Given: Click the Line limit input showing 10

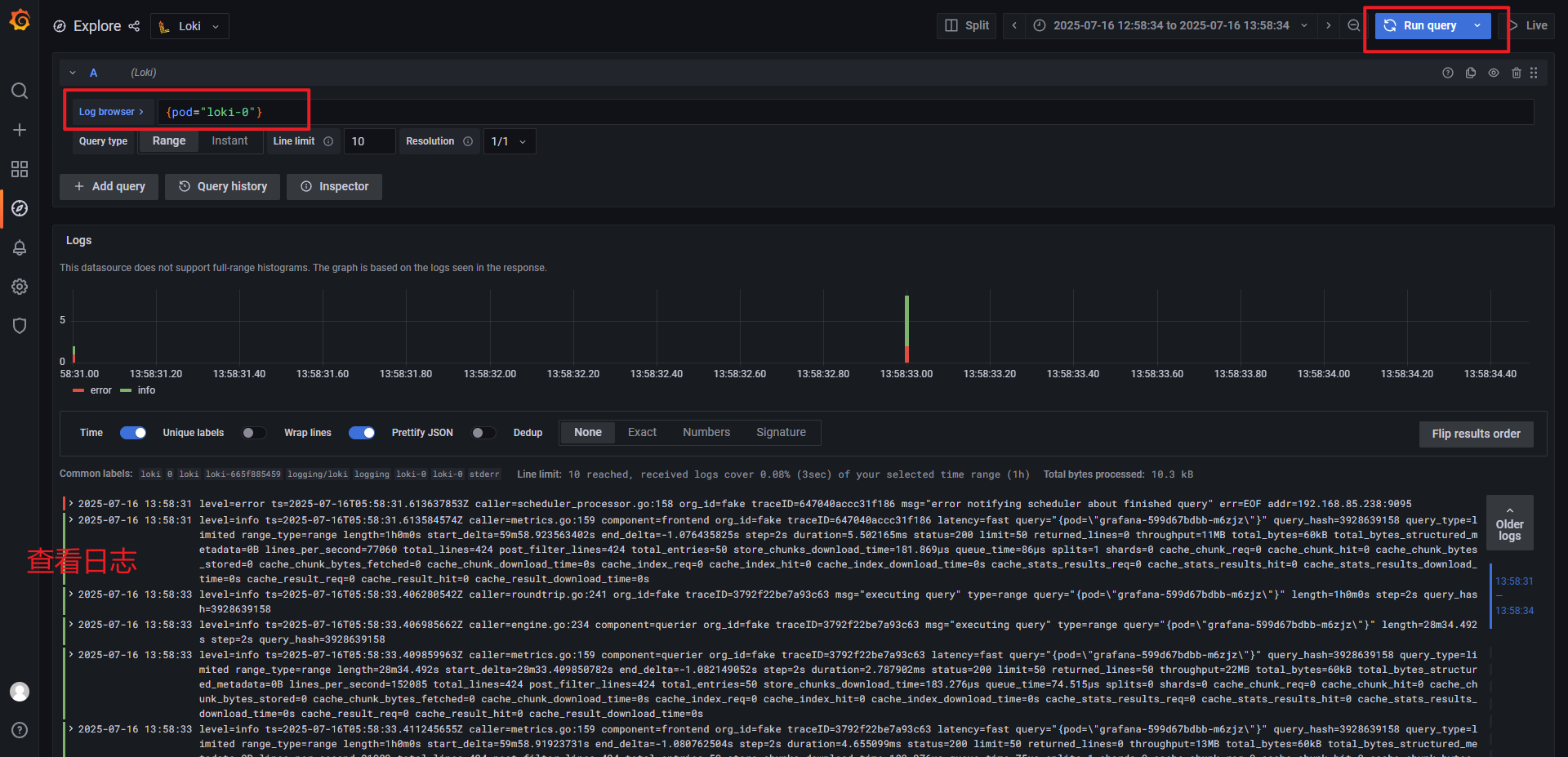Looking at the screenshot, I should pyautogui.click(x=369, y=141).
